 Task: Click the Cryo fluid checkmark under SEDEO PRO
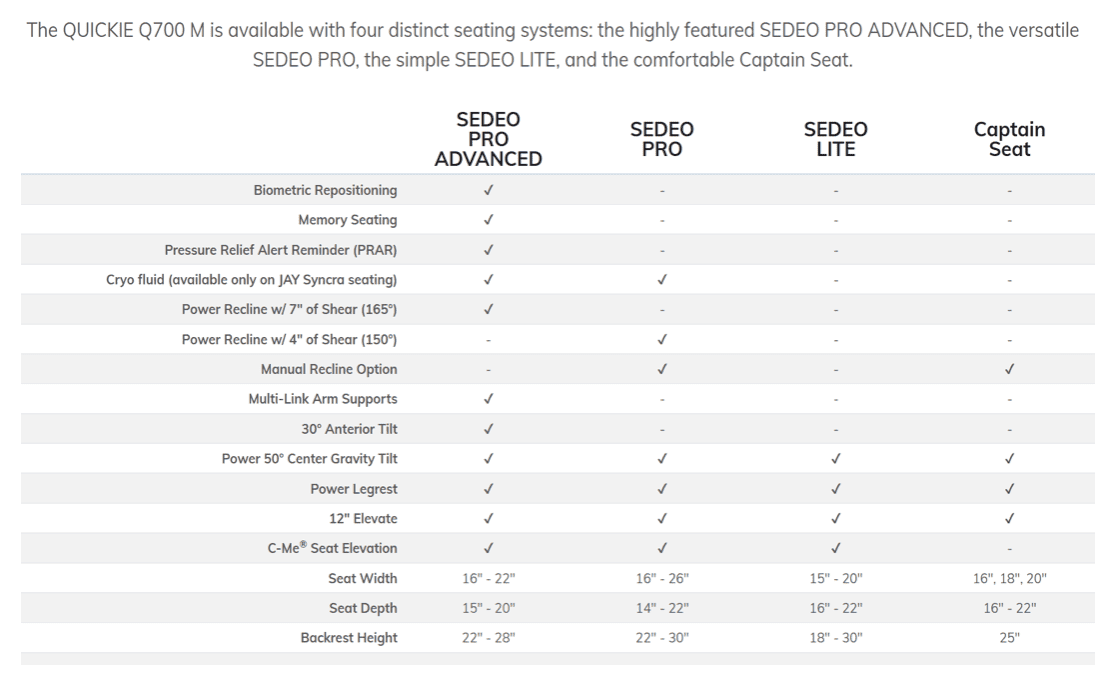[x=662, y=280]
